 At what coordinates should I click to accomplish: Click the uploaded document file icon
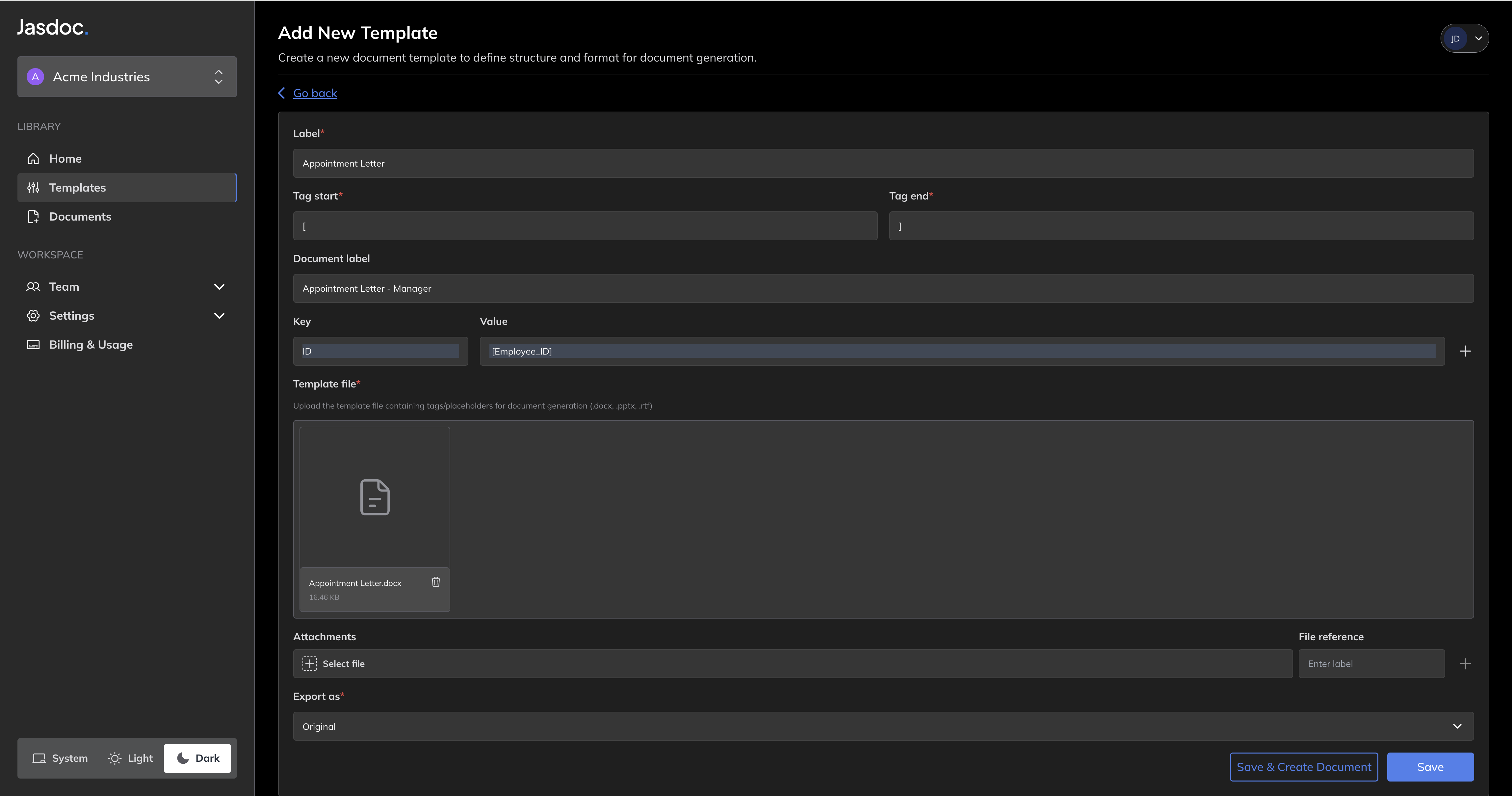pyautogui.click(x=375, y=497)
